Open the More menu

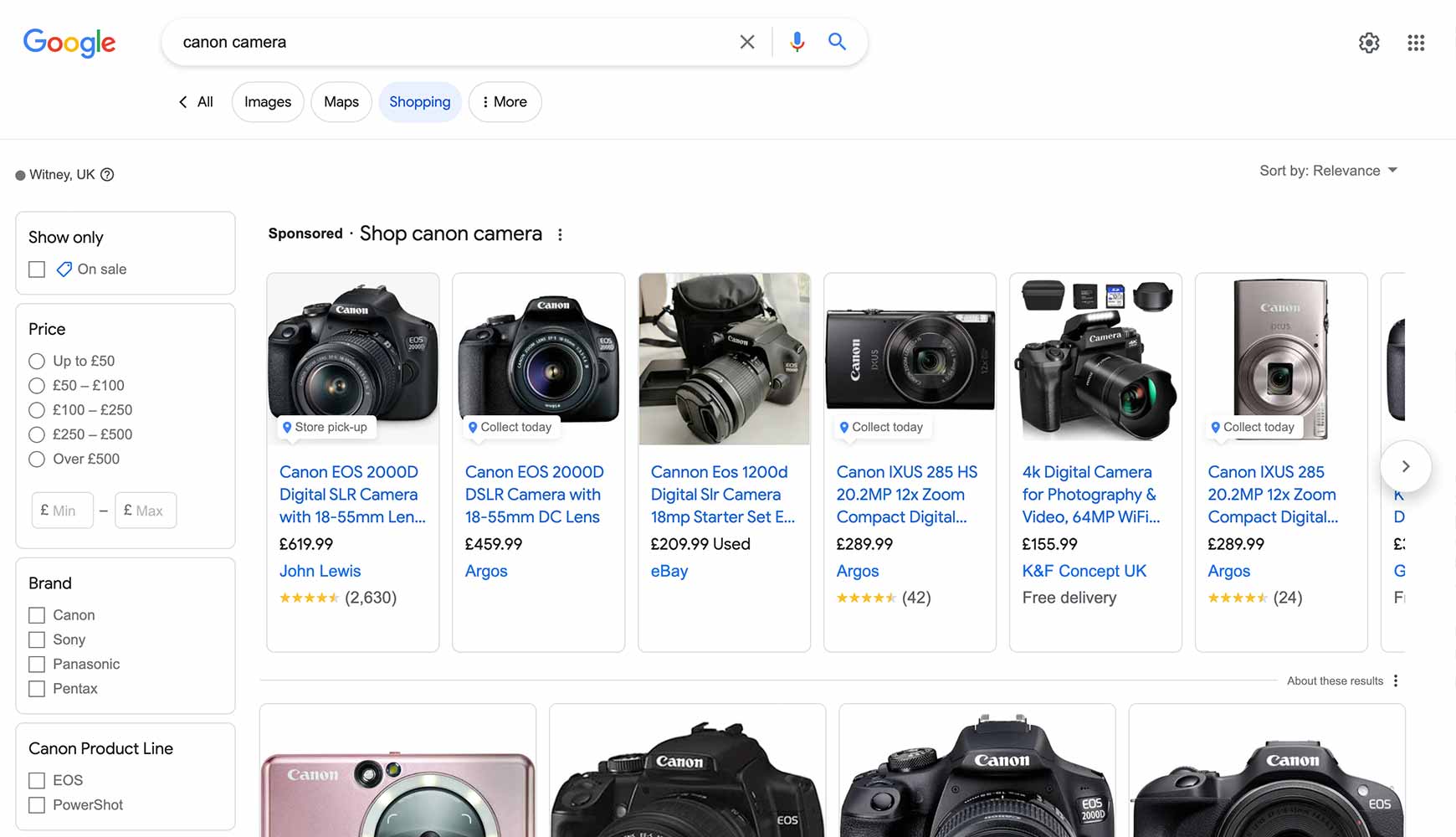505,102
